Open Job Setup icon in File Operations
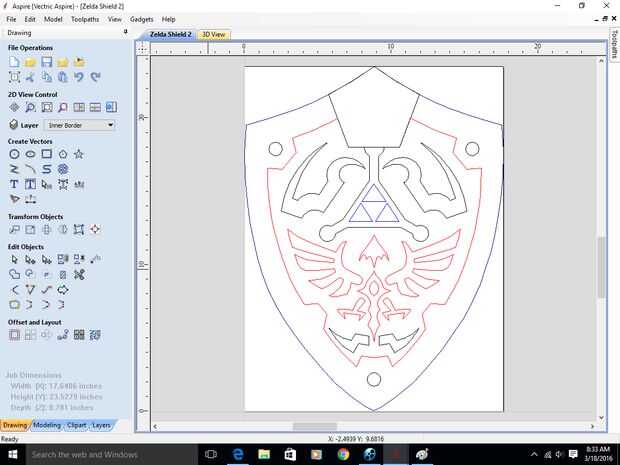 point(14,77)
